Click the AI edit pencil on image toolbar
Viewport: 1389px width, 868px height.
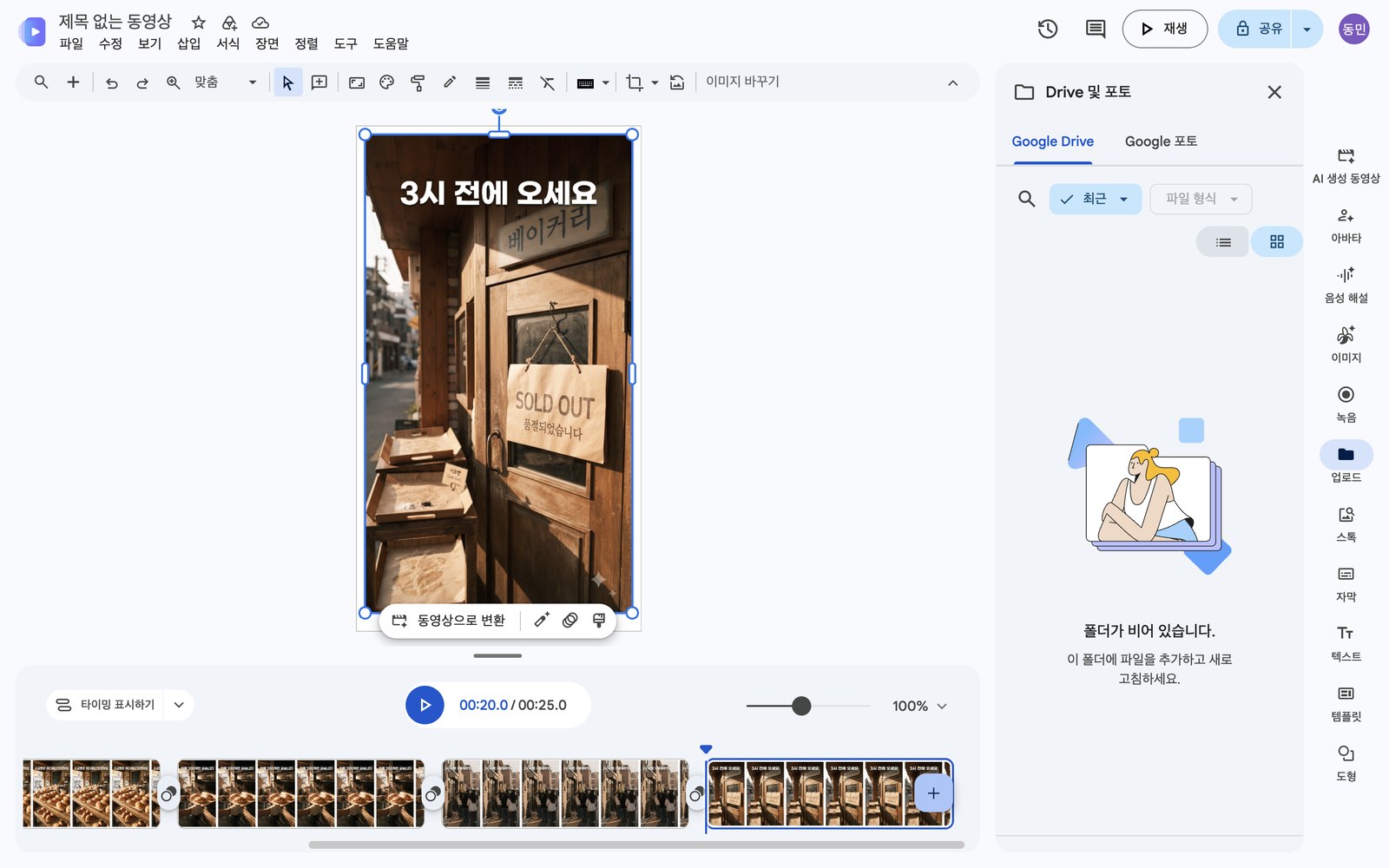tap(542, 621)
